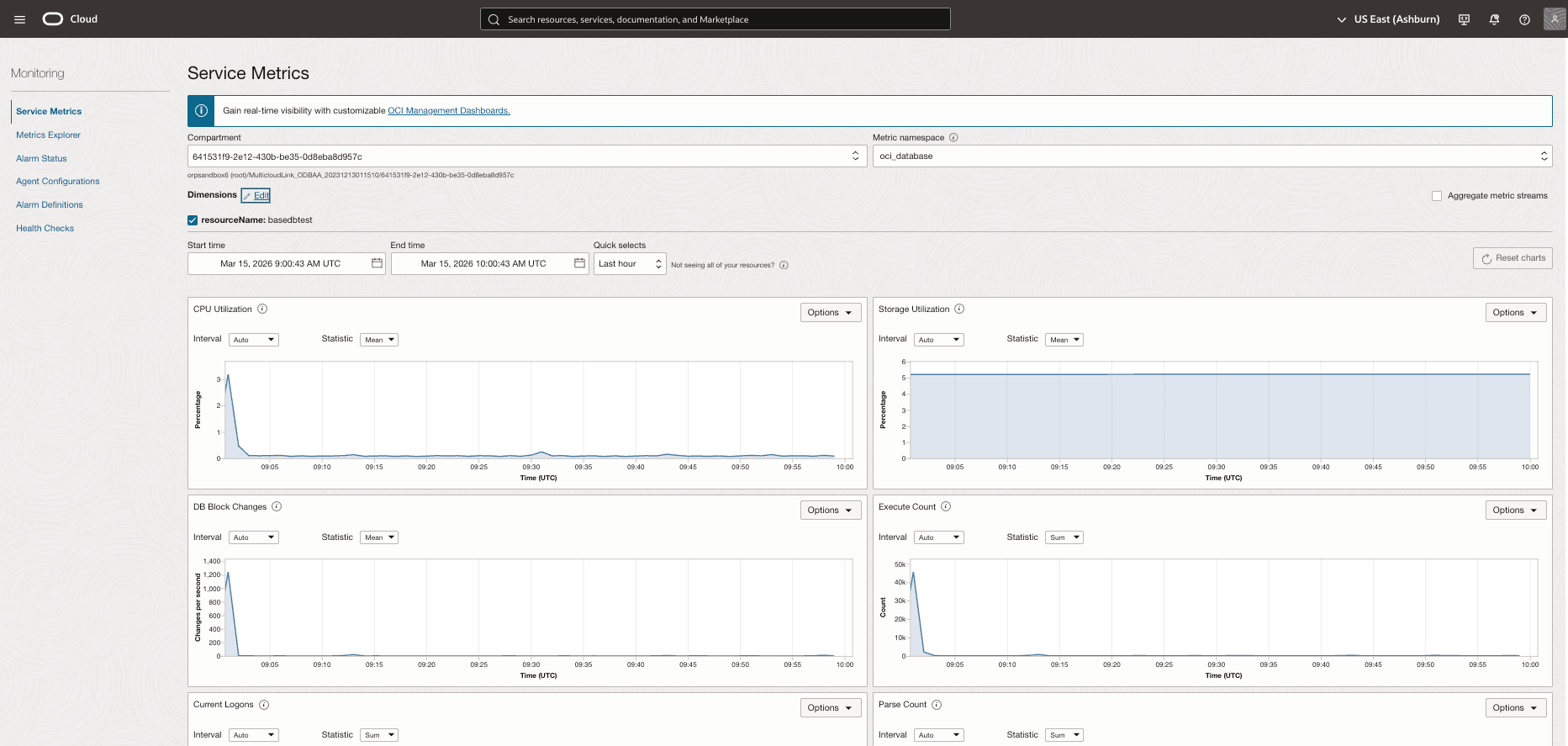Click the Metric namespace info icon
Screen dimensions: 1568x746
tap(953, 137)
